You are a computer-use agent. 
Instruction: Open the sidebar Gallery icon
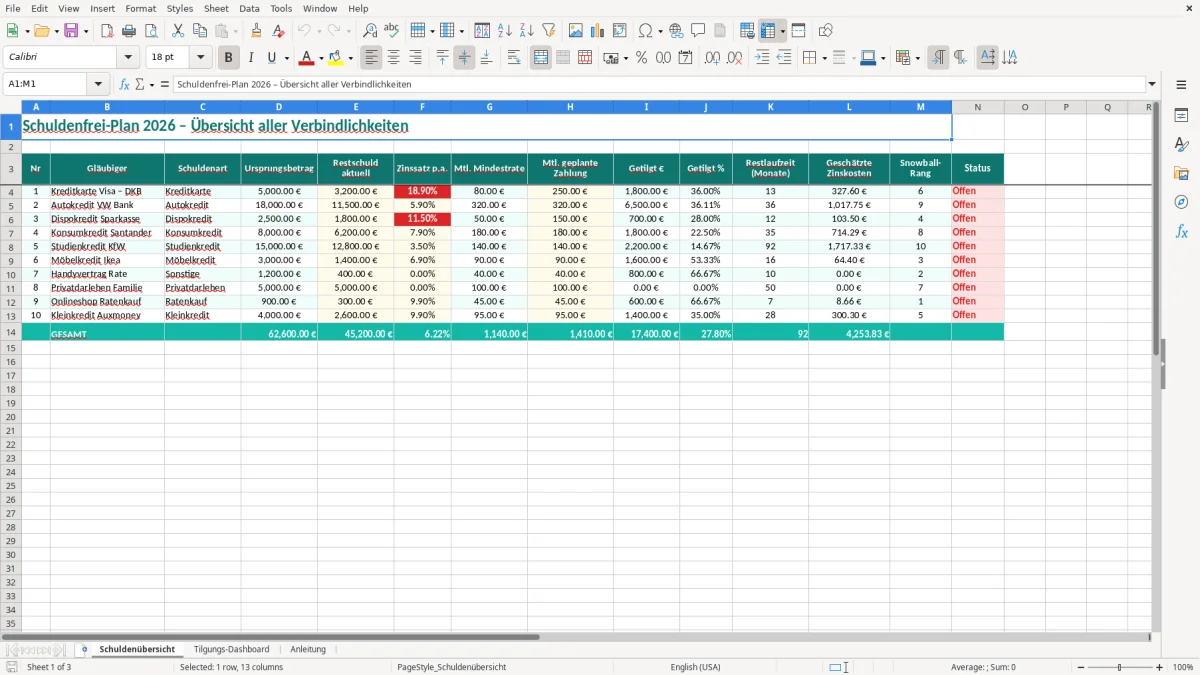tap(1181, 173)
